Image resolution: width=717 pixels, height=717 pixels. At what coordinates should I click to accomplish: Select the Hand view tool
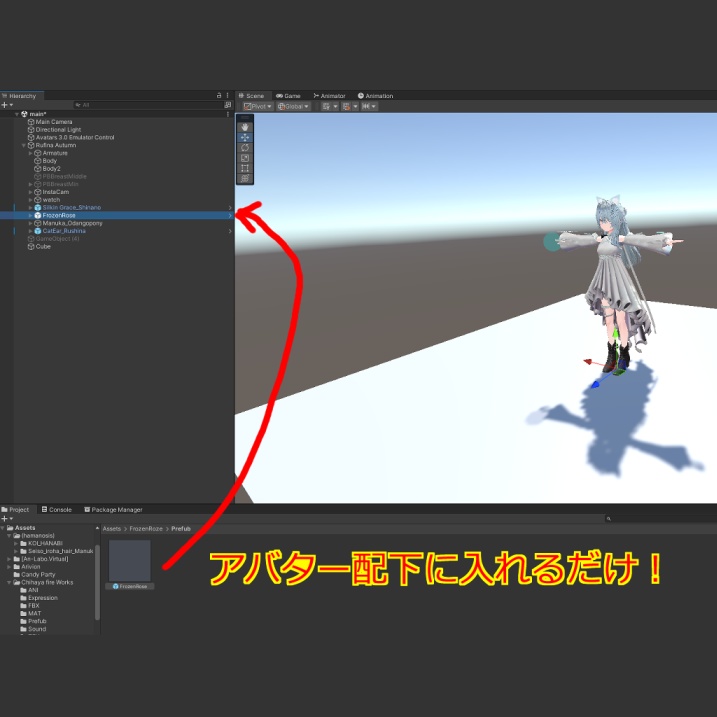[245, 127]
